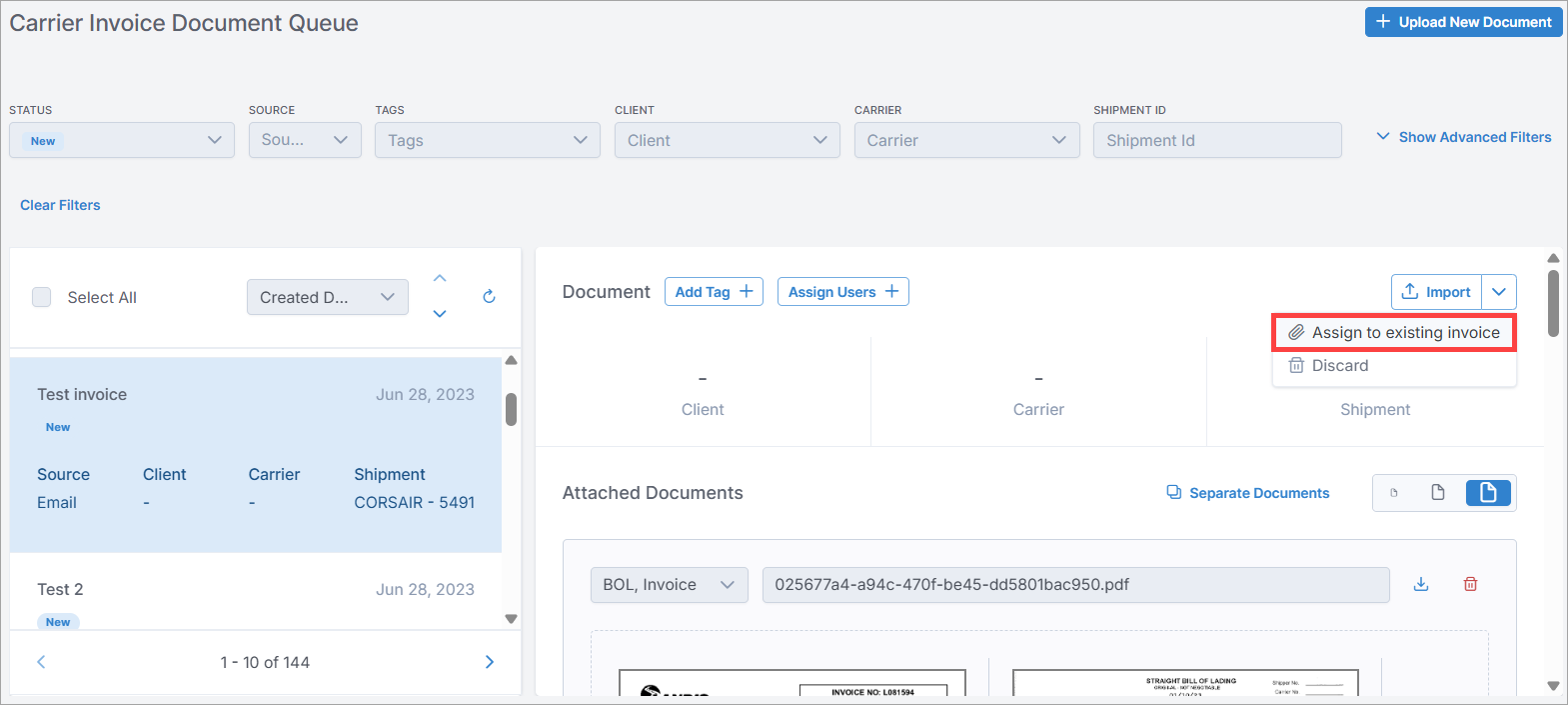Go to the previous page of documents
This screenshot has height=705, width=1568.
click(x=41, y=662)
